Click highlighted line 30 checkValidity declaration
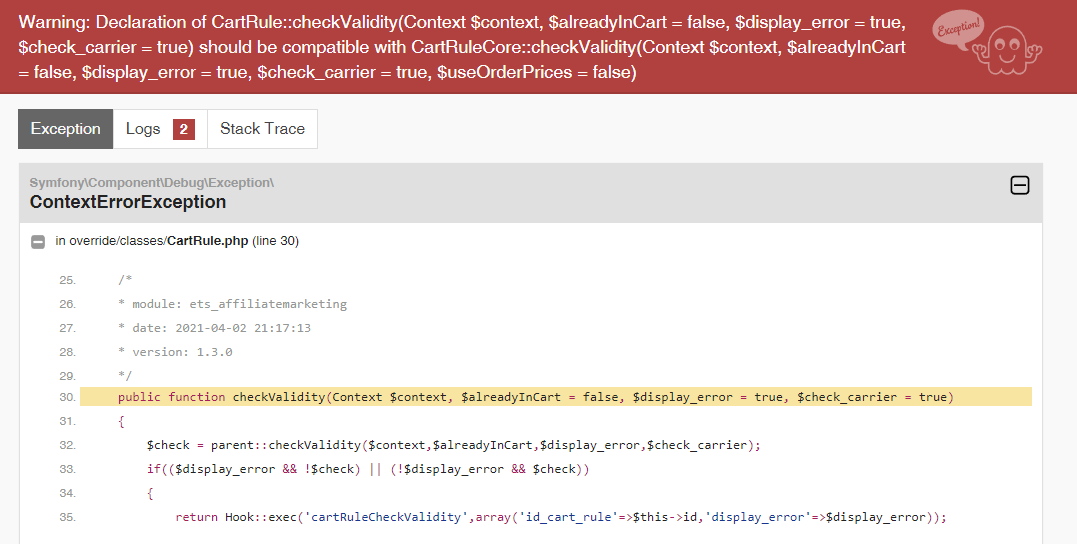 click(556, 397)
